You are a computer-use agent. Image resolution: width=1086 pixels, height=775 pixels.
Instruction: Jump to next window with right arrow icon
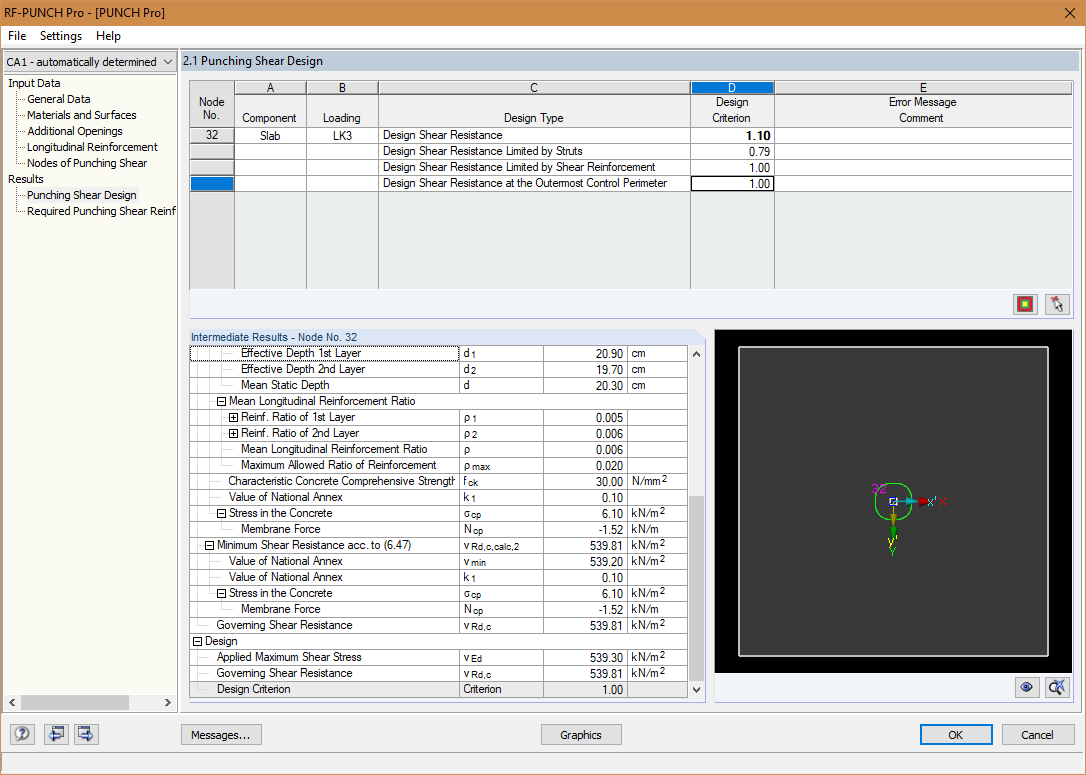(85, 734)
